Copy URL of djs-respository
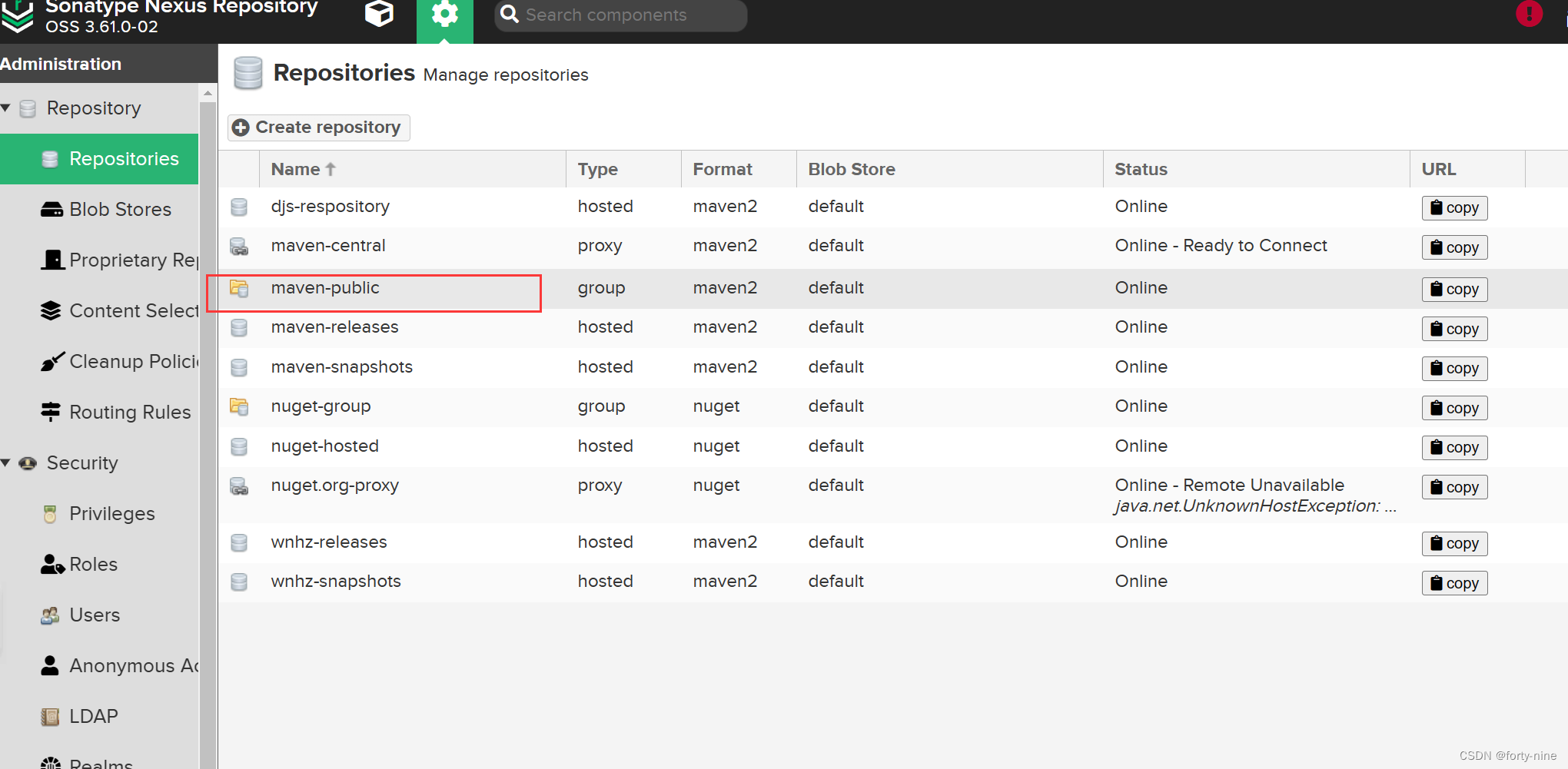The width and height of the screenshot is (1568, 769). tap(1454, 208)
